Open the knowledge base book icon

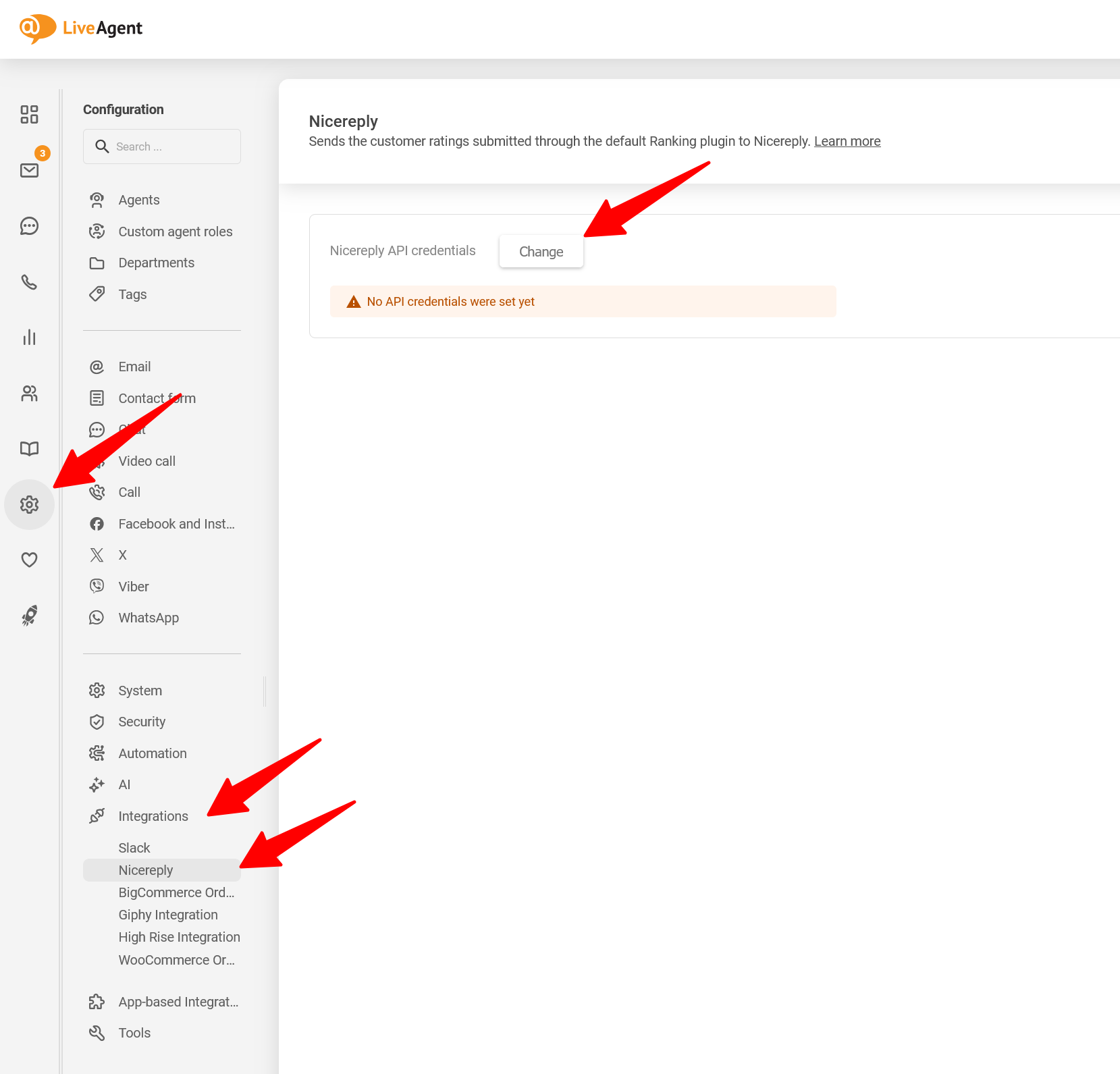point(29,449)
